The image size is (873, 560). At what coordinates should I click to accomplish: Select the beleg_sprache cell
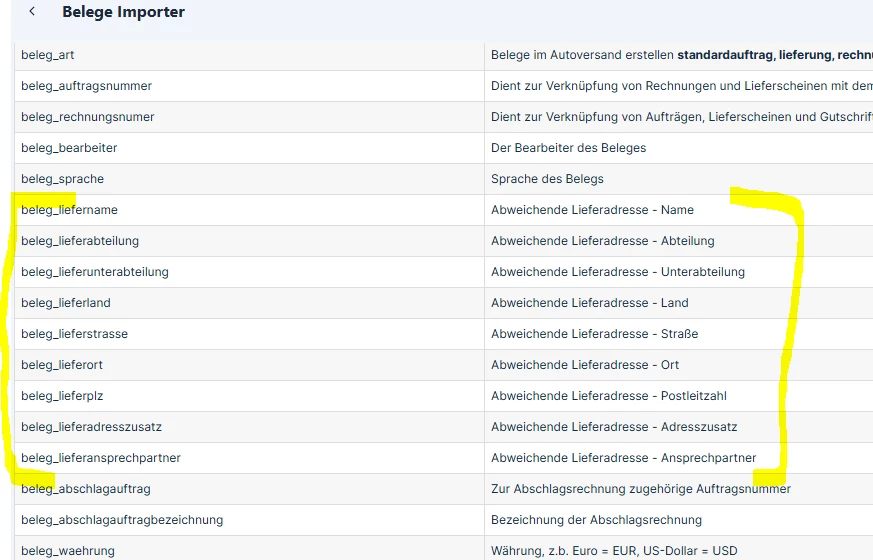[x=249, y=179]
